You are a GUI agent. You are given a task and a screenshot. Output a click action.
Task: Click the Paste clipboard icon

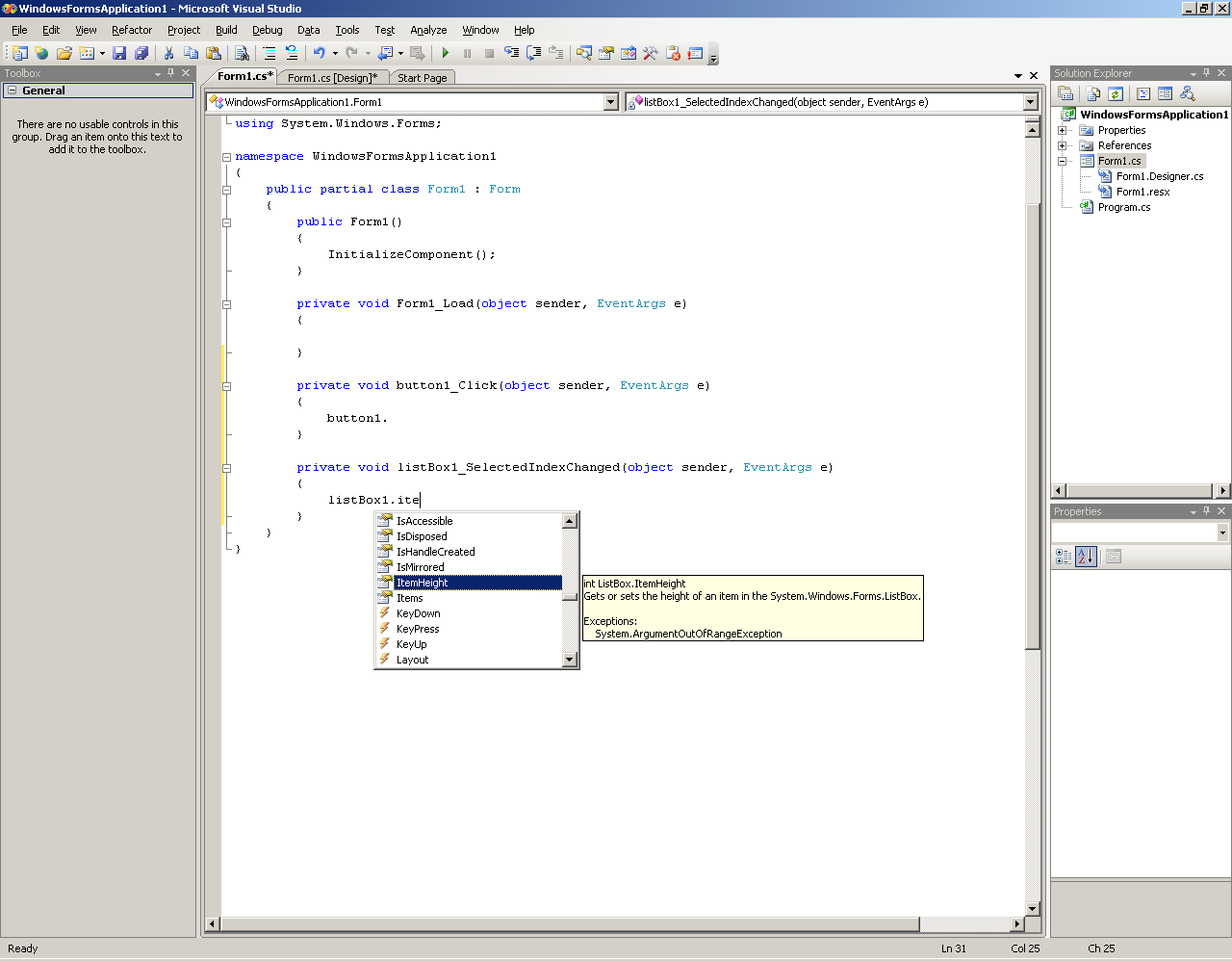tap(214, 53)
